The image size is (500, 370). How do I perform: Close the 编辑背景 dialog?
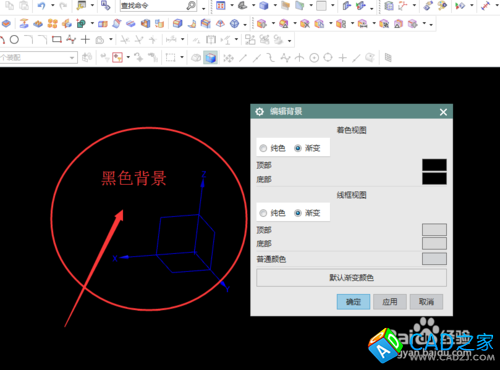tap(443, 112)
